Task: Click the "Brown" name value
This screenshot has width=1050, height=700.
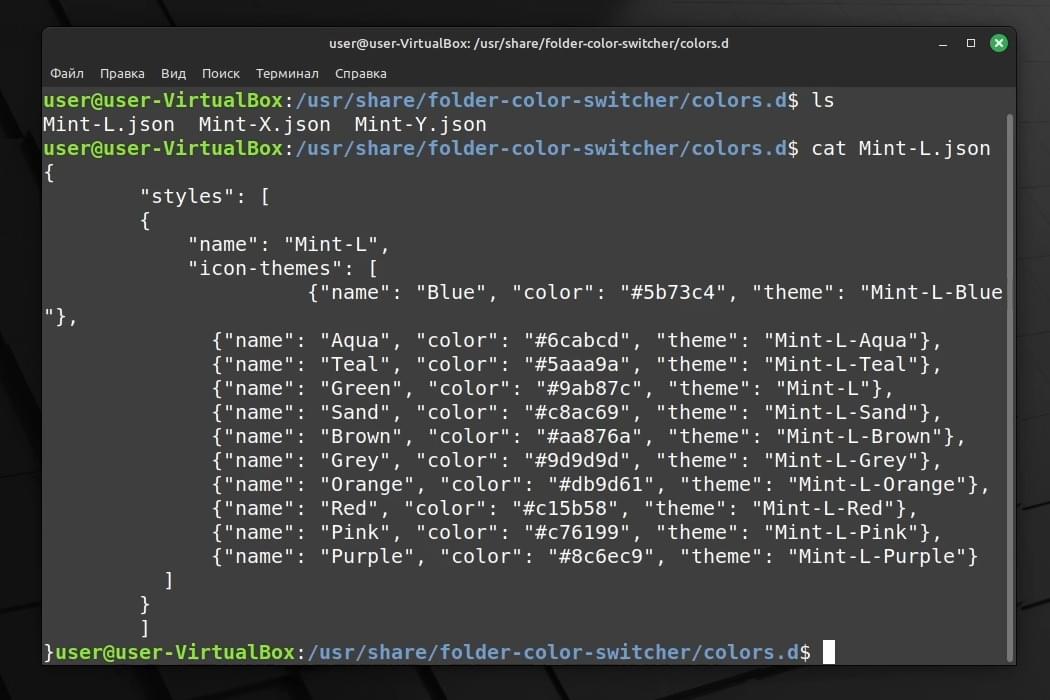Action: pyautogui.click(x=360, y=437)
